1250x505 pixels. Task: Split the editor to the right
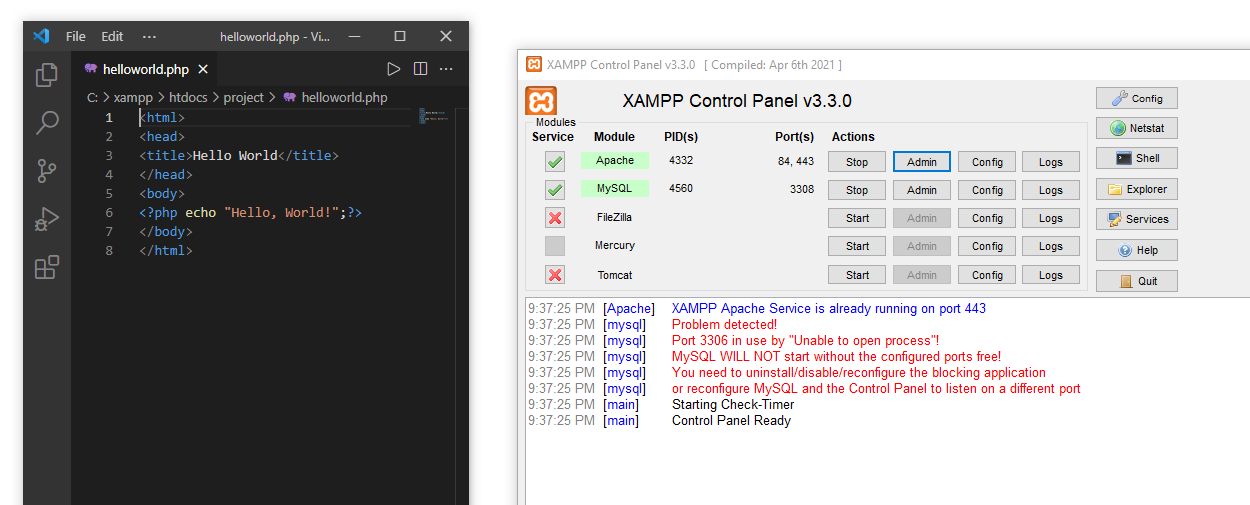click(x=420, y=69)
